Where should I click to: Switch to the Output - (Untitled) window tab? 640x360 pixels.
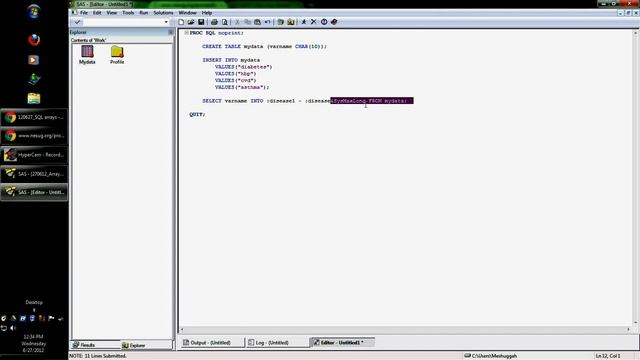[212, 342]
